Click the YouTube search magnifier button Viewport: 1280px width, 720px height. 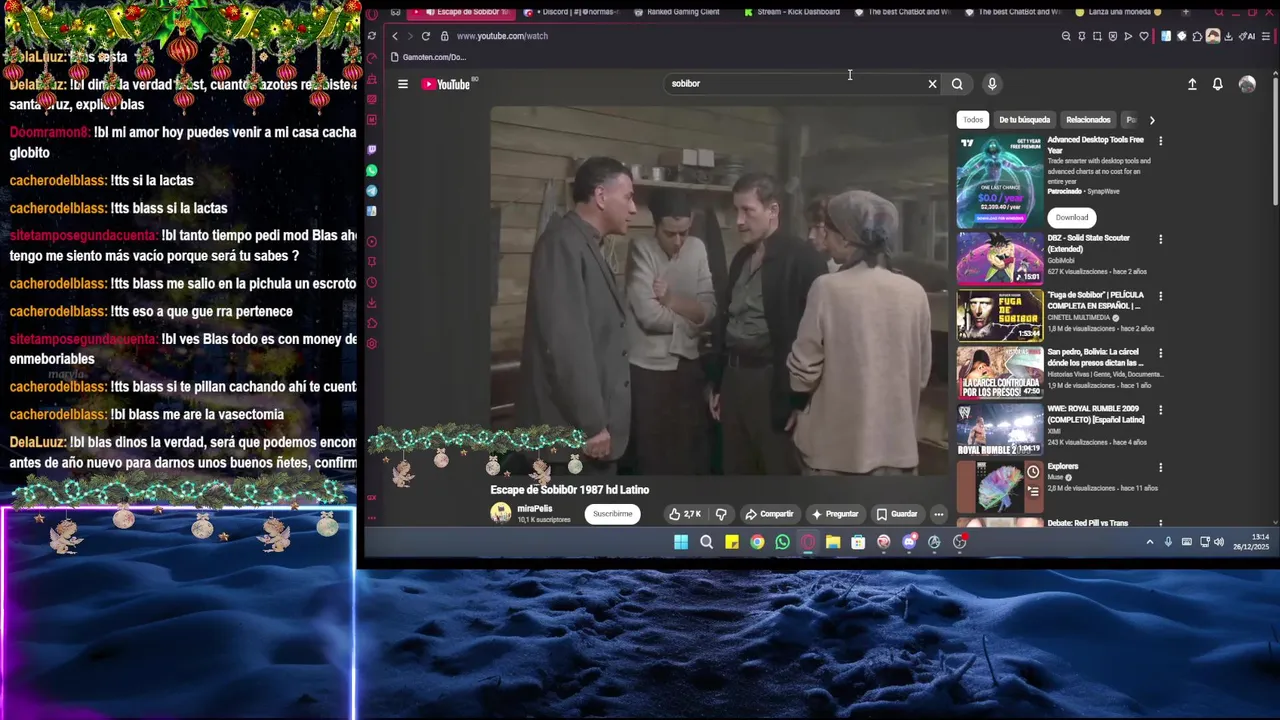pyautogui.click(x=957, y=84)
